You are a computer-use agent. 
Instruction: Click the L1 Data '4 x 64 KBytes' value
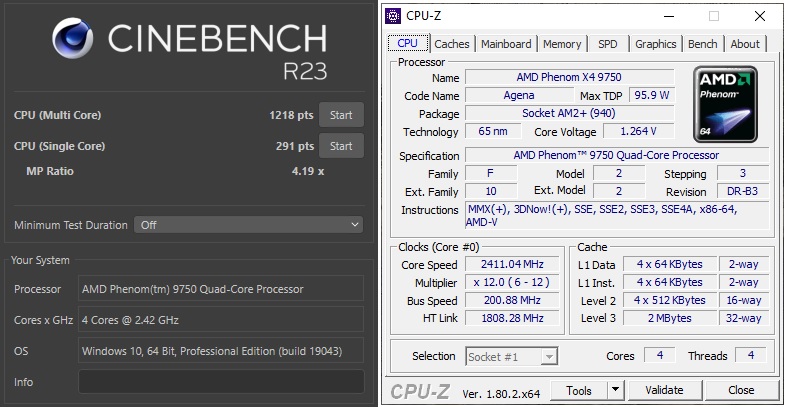(669, 264)
